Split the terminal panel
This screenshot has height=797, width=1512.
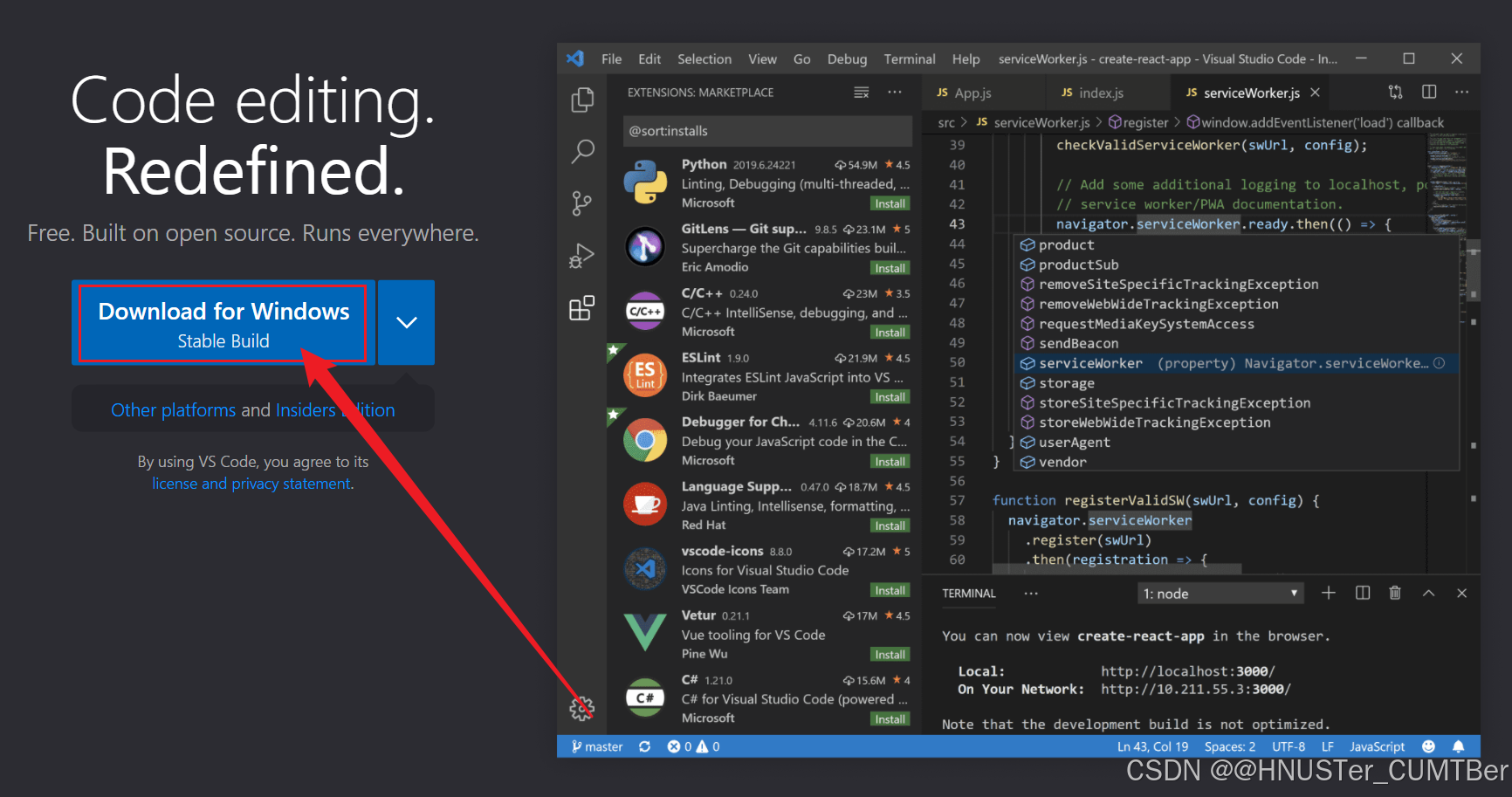[1363, 593]
